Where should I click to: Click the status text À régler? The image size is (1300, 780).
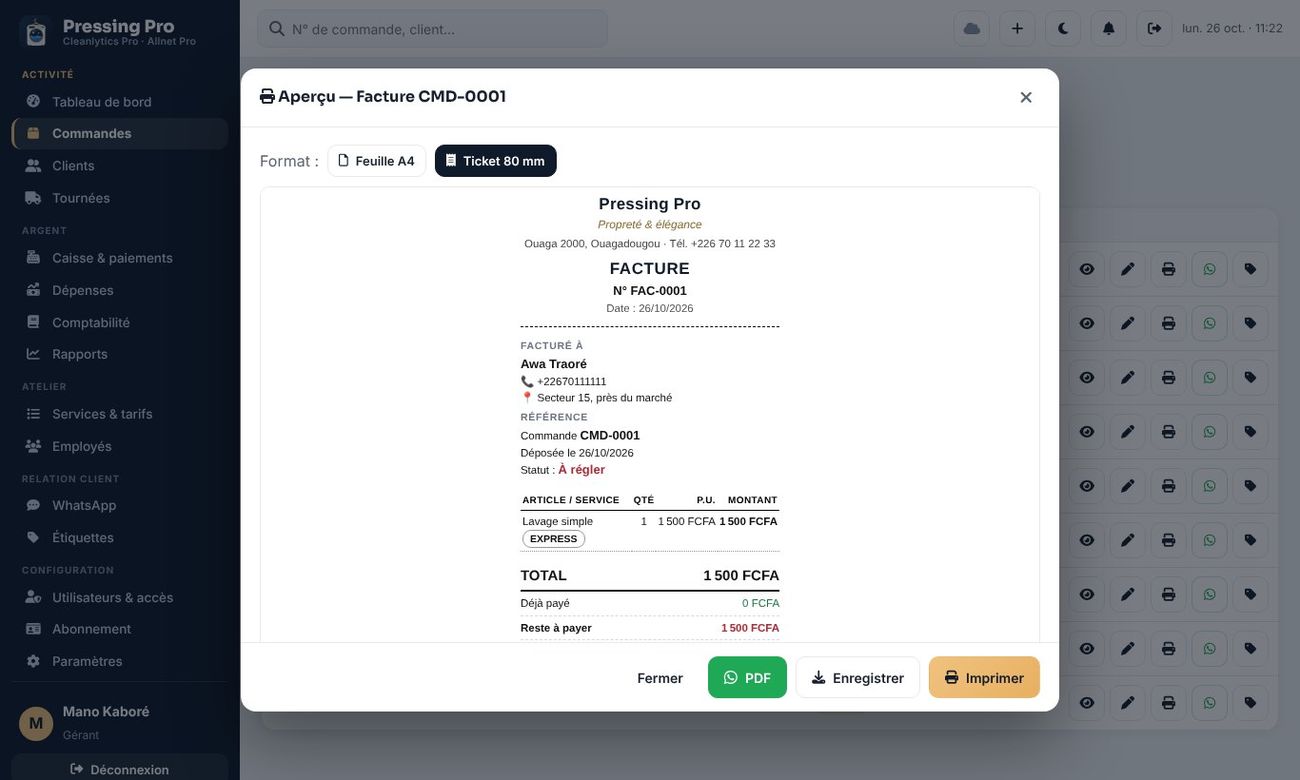[581, 470]
